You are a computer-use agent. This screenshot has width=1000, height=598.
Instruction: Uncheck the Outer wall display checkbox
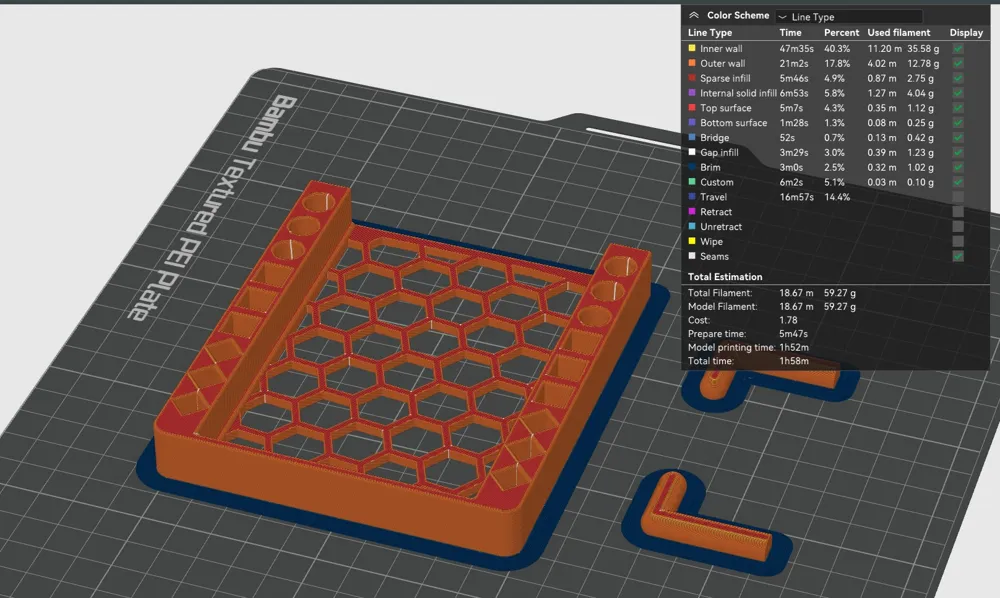(x=958, y=63)
